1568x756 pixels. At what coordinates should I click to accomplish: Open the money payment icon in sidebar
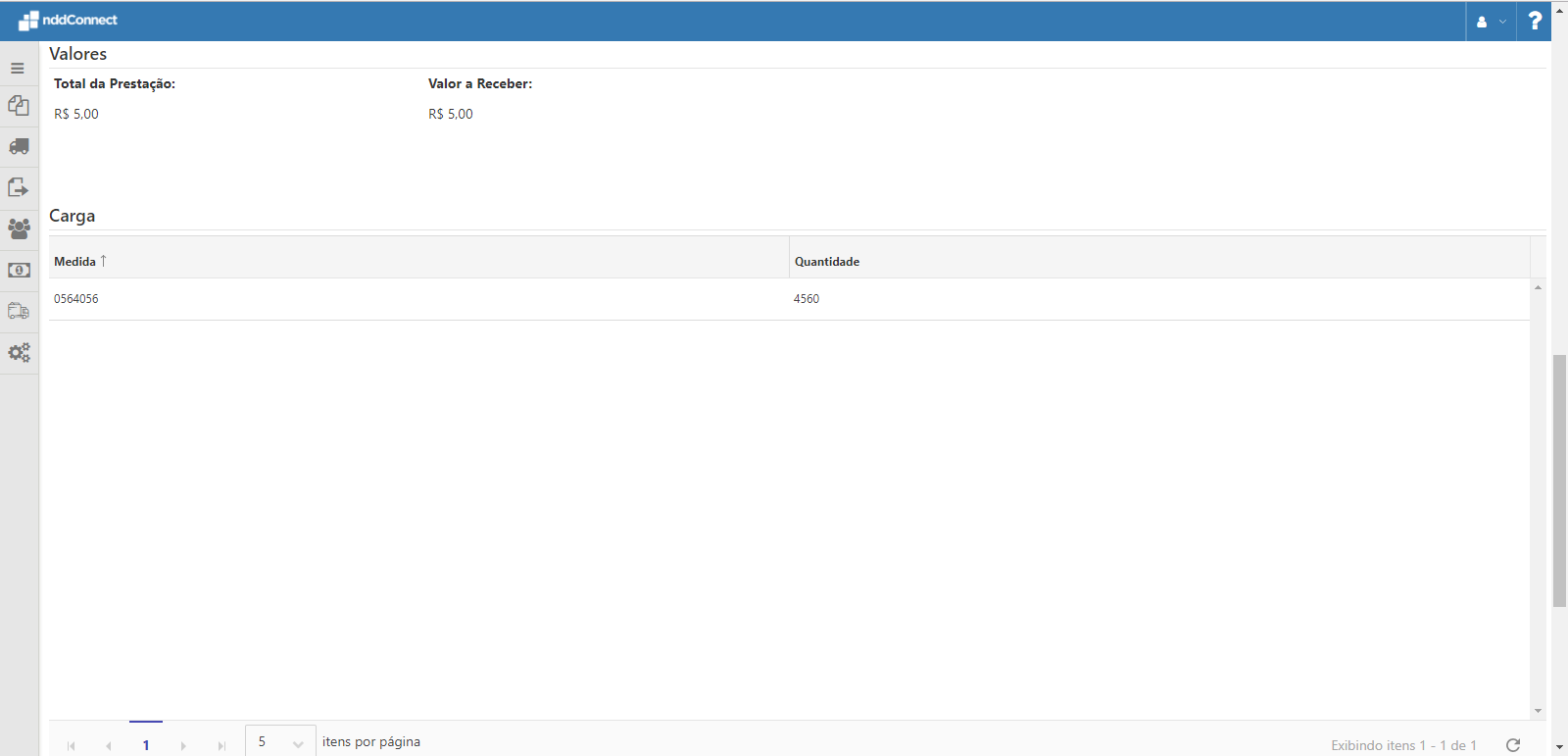pos(19,270)
